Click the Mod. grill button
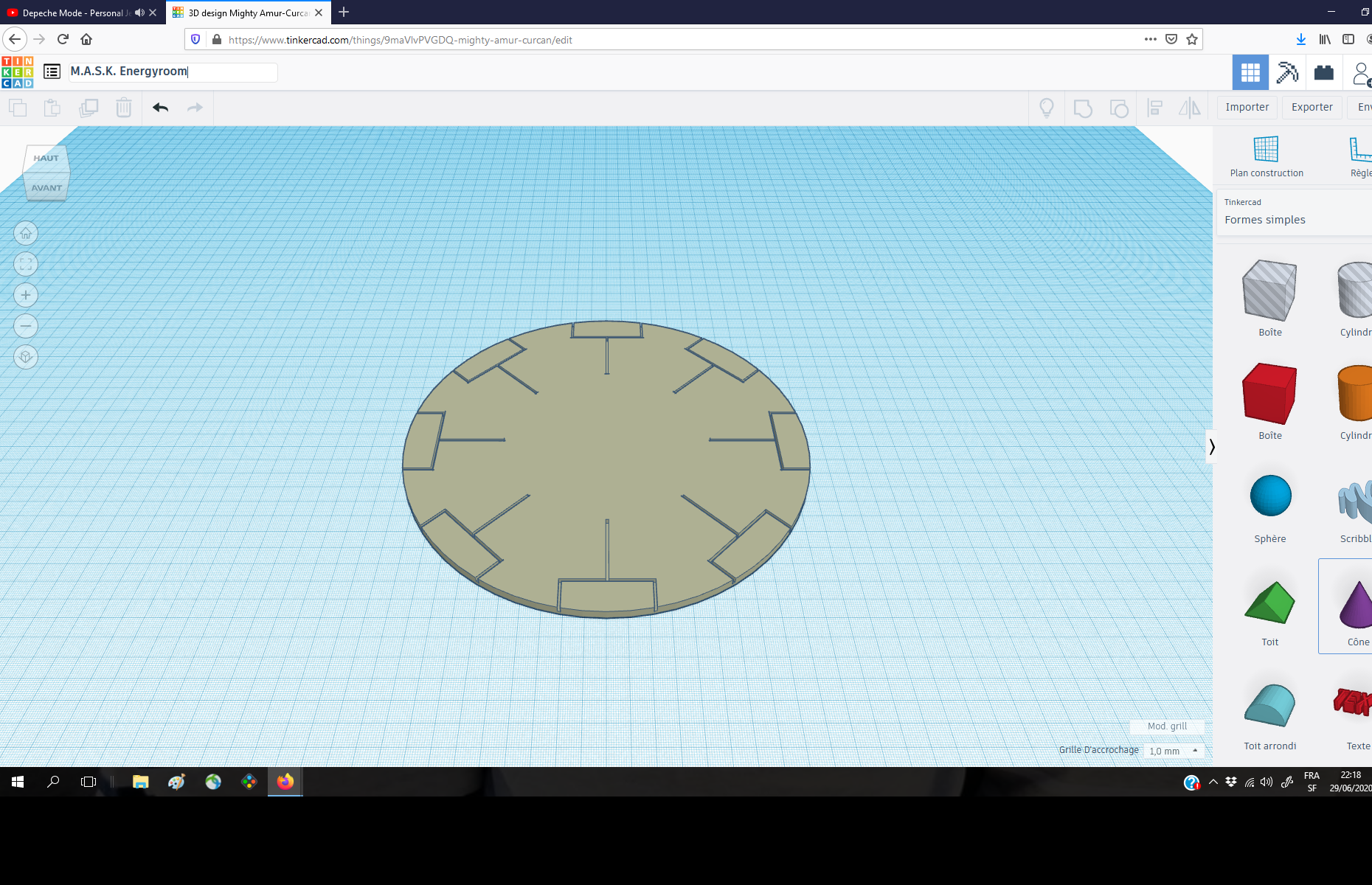 click(1167, 726)
